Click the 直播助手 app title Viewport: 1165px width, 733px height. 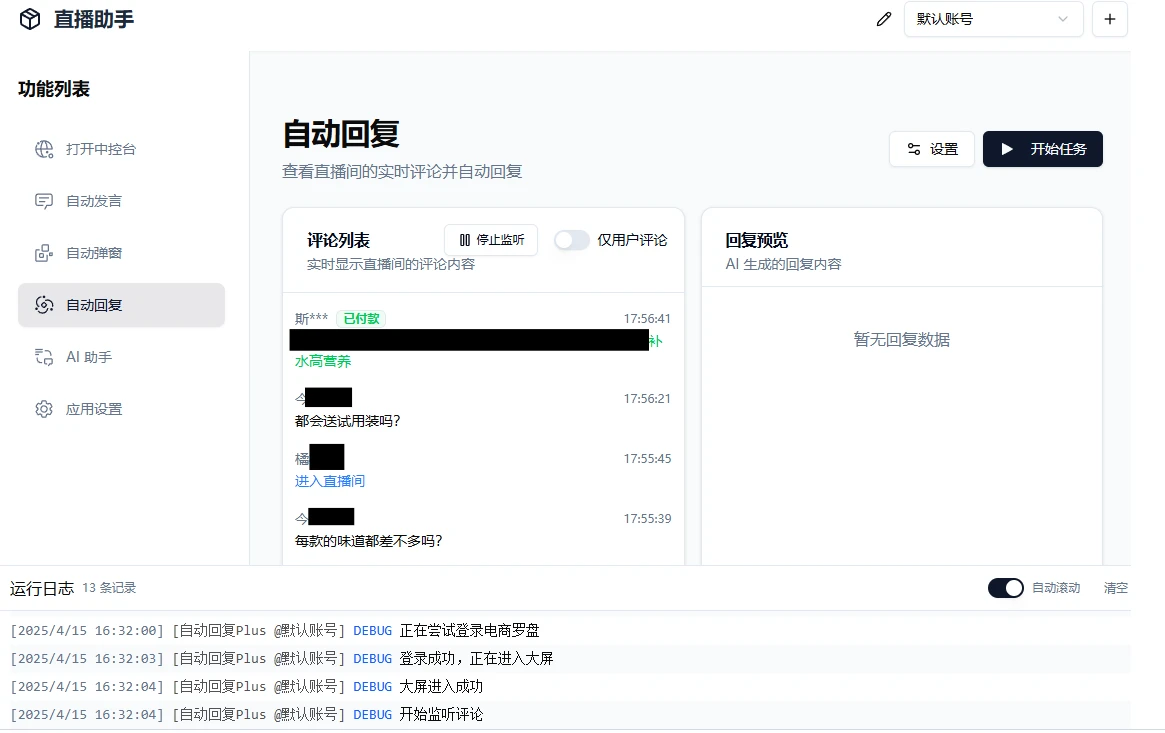pos(94,19)
